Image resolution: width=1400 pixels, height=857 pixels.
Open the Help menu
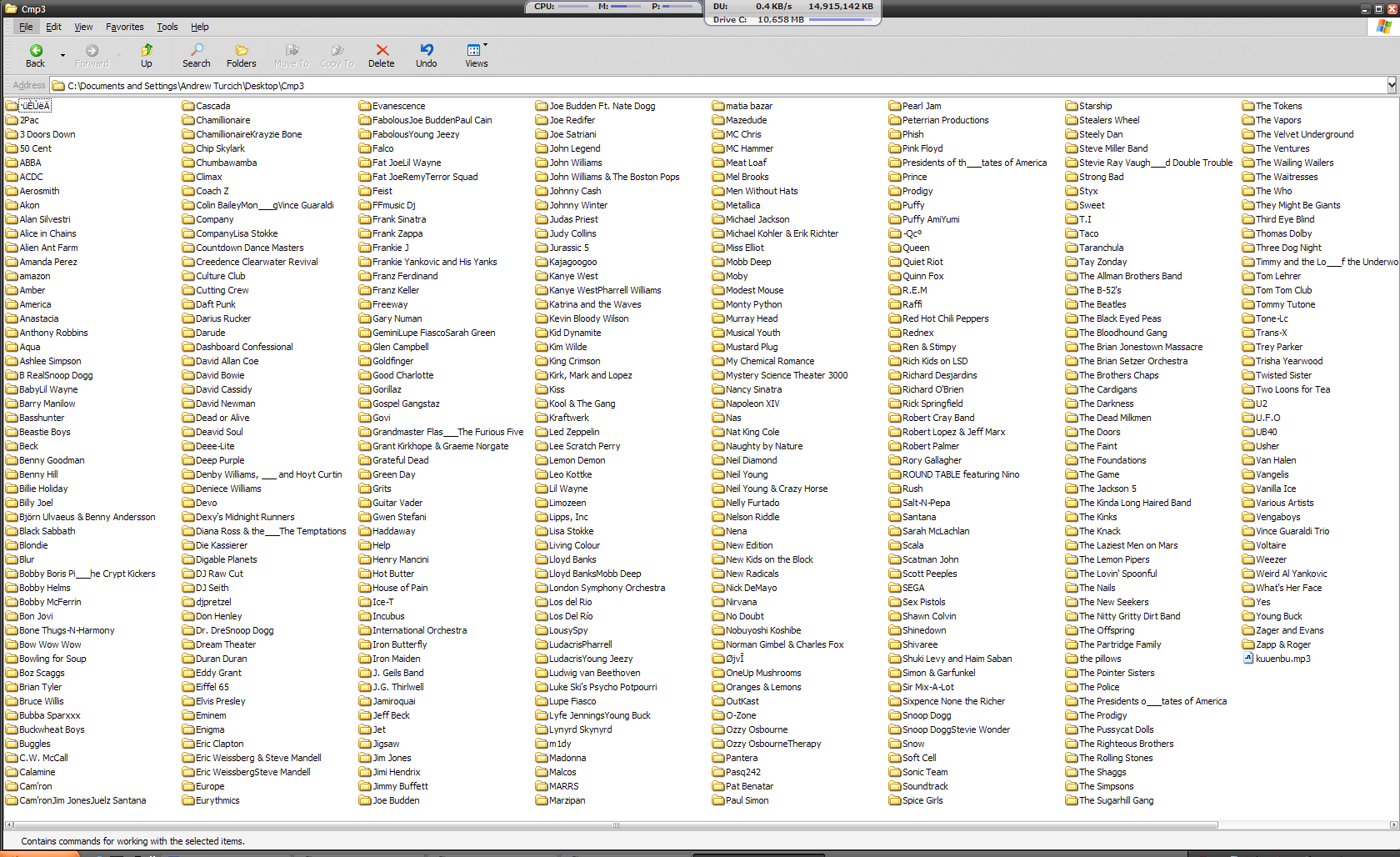200,27
